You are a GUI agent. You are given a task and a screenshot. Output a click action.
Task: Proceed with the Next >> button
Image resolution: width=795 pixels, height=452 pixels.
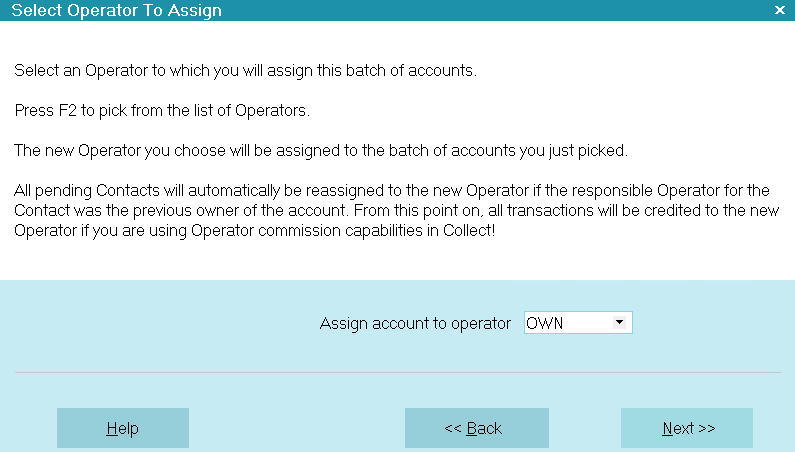pos(686,428)
